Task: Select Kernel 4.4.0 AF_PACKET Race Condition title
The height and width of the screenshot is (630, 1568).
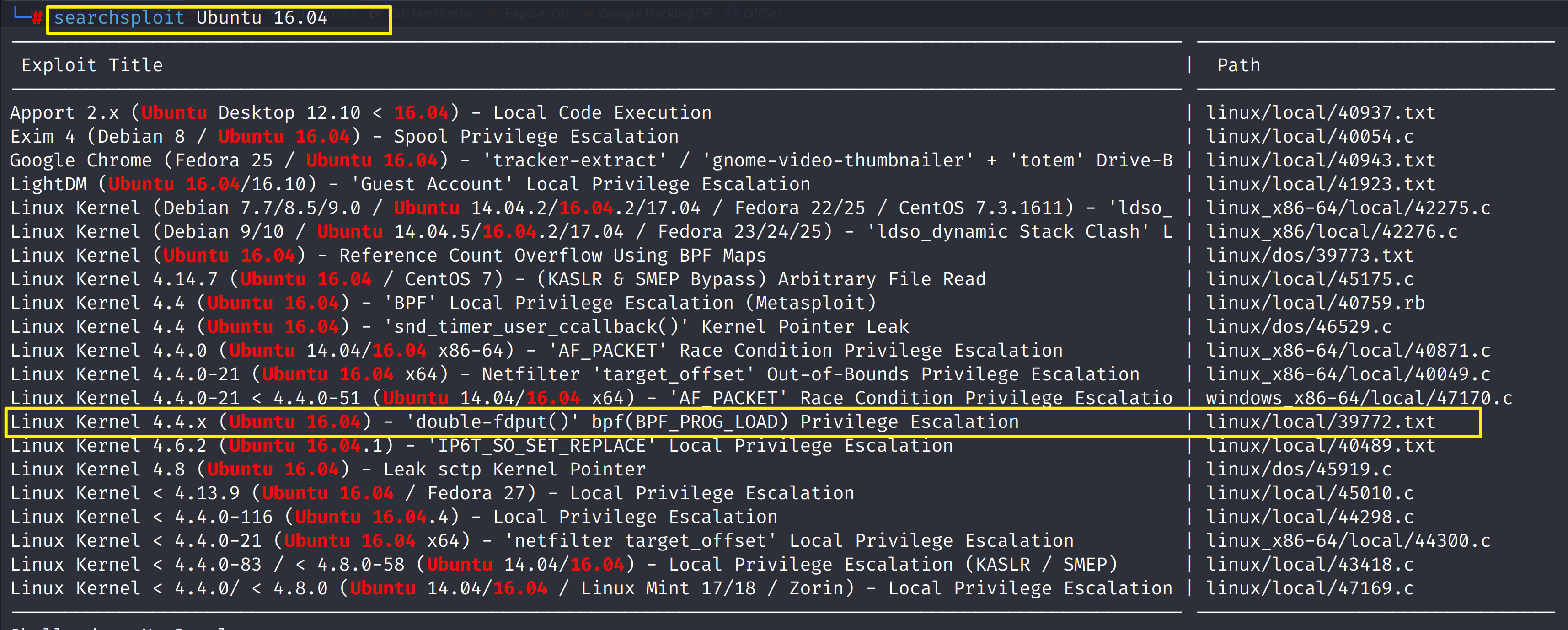Action: [x=535, y=350]
